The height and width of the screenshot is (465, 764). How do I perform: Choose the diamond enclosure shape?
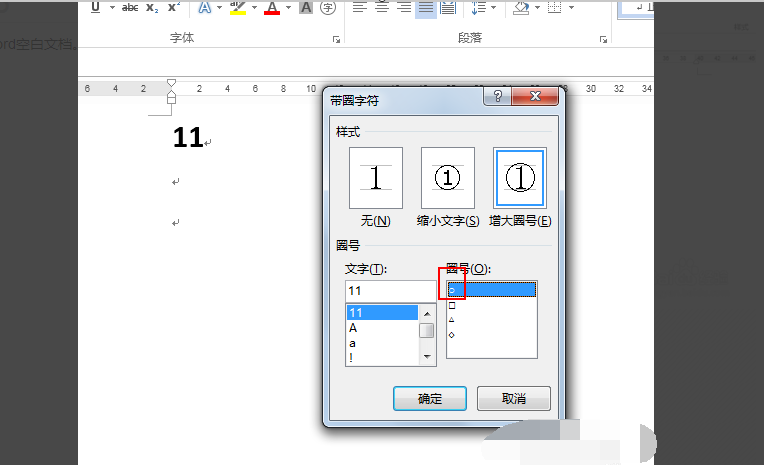click(x=492, y=335)
